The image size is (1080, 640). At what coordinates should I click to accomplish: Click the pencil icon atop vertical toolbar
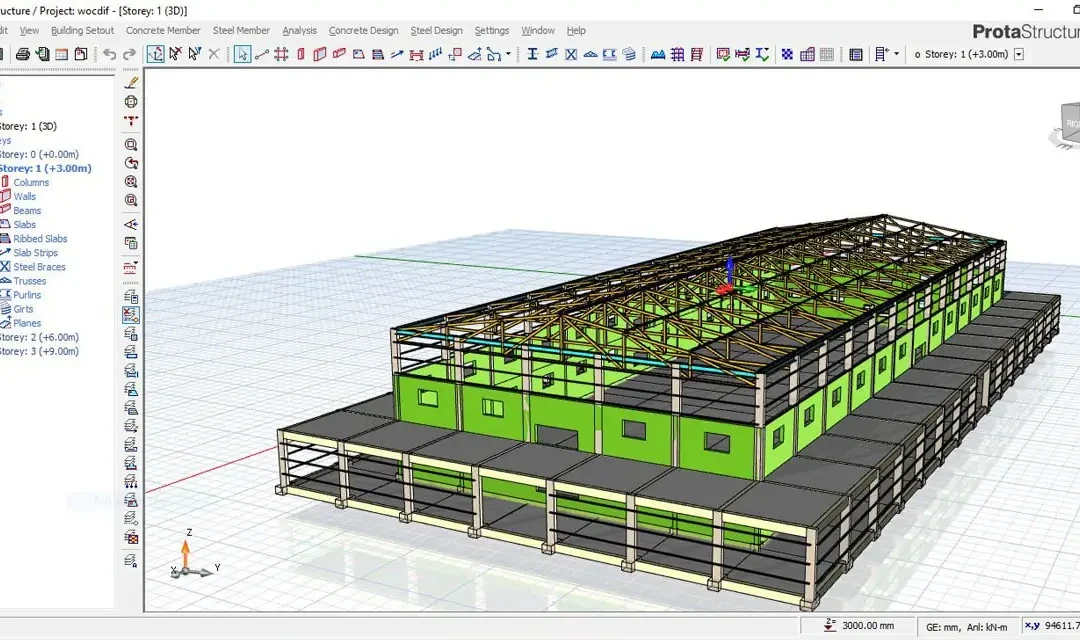pyautogui.click(x=131, y=83)
